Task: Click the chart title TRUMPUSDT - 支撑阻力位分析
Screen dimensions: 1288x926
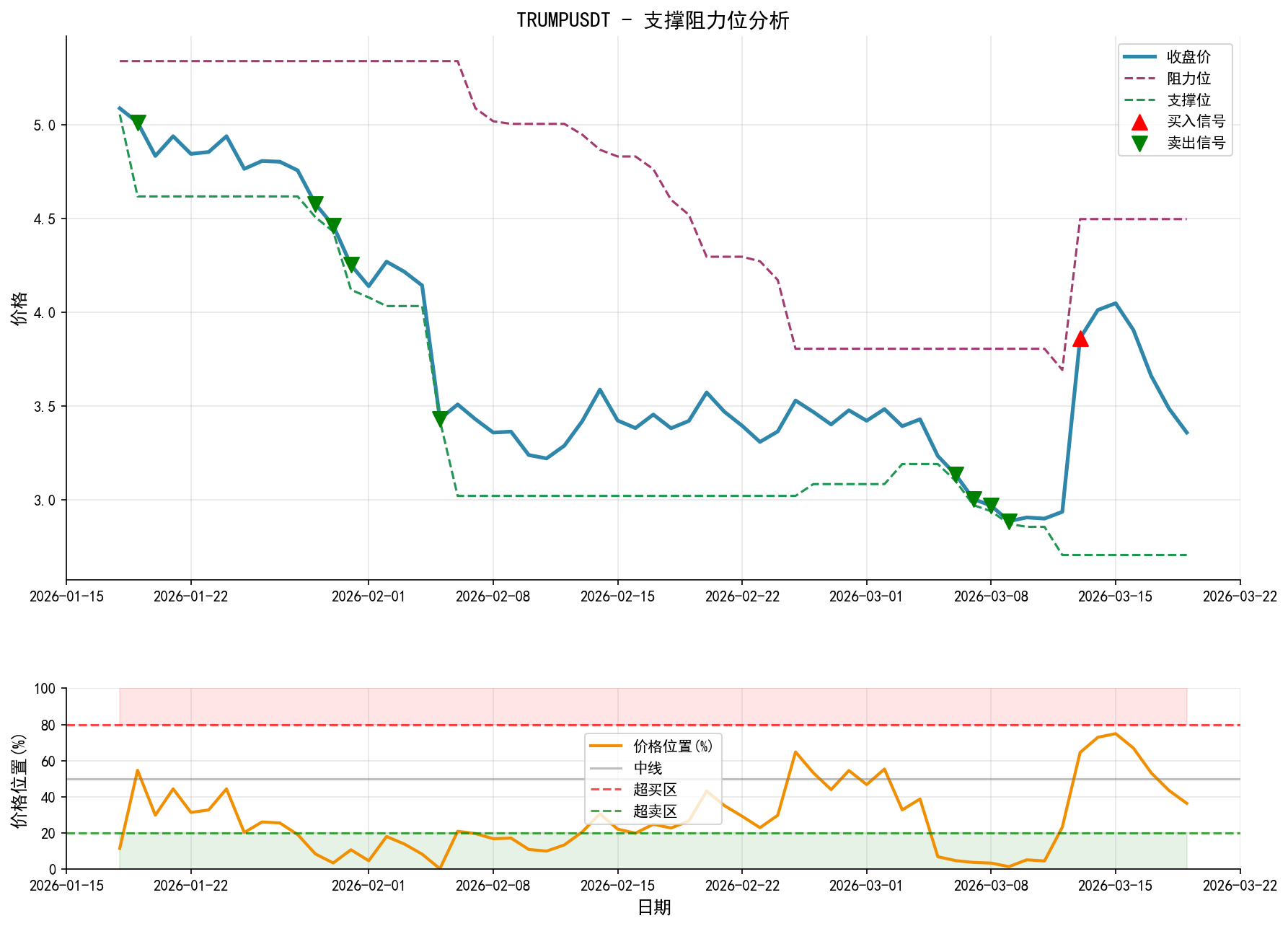Action: click(x=653, y=20)
